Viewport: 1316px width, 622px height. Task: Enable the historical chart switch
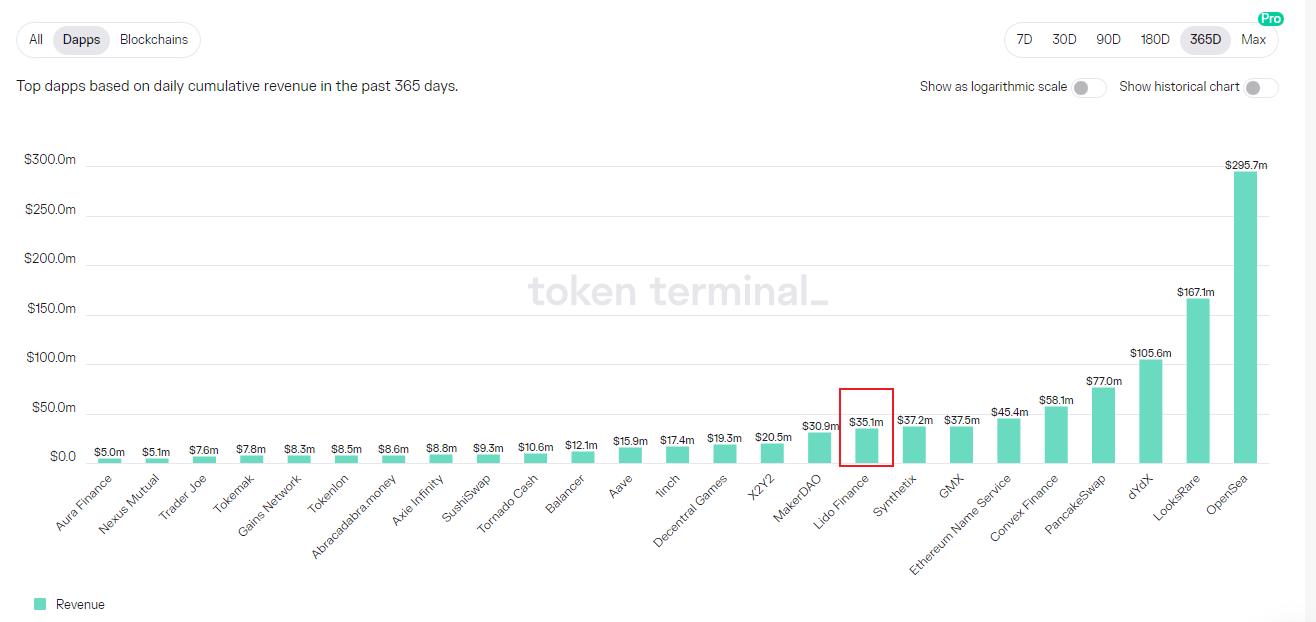[1261, 88]
